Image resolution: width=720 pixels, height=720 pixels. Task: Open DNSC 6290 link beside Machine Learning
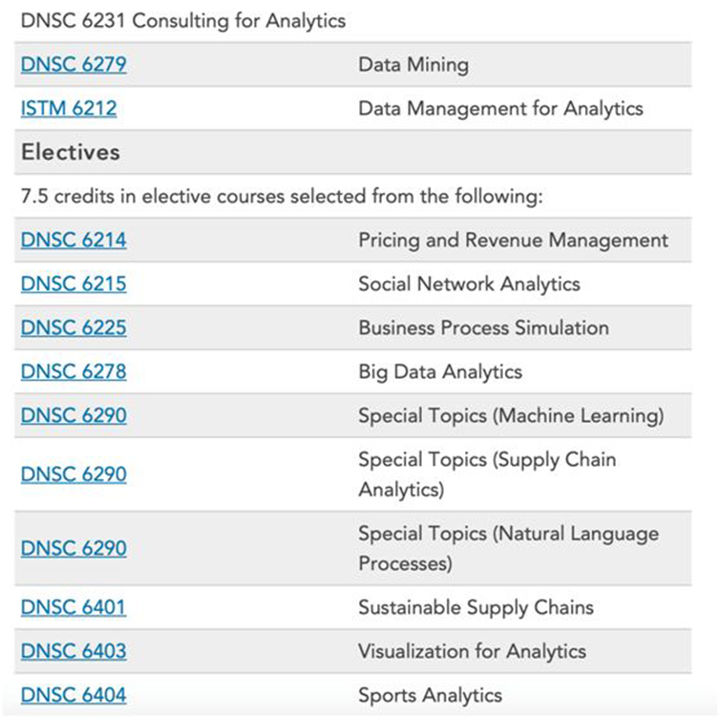coord(73,415)
